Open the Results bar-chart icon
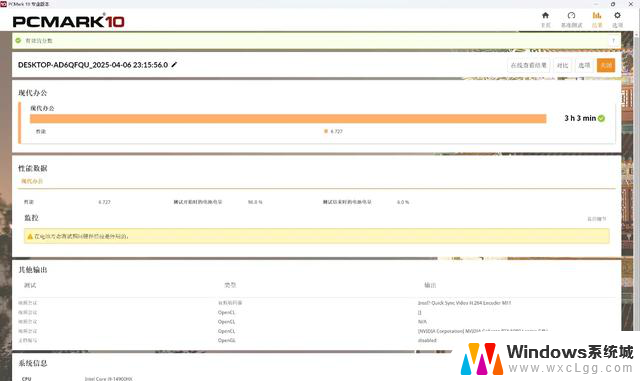This screenshot has width=640, height=381. pos(597,16)
